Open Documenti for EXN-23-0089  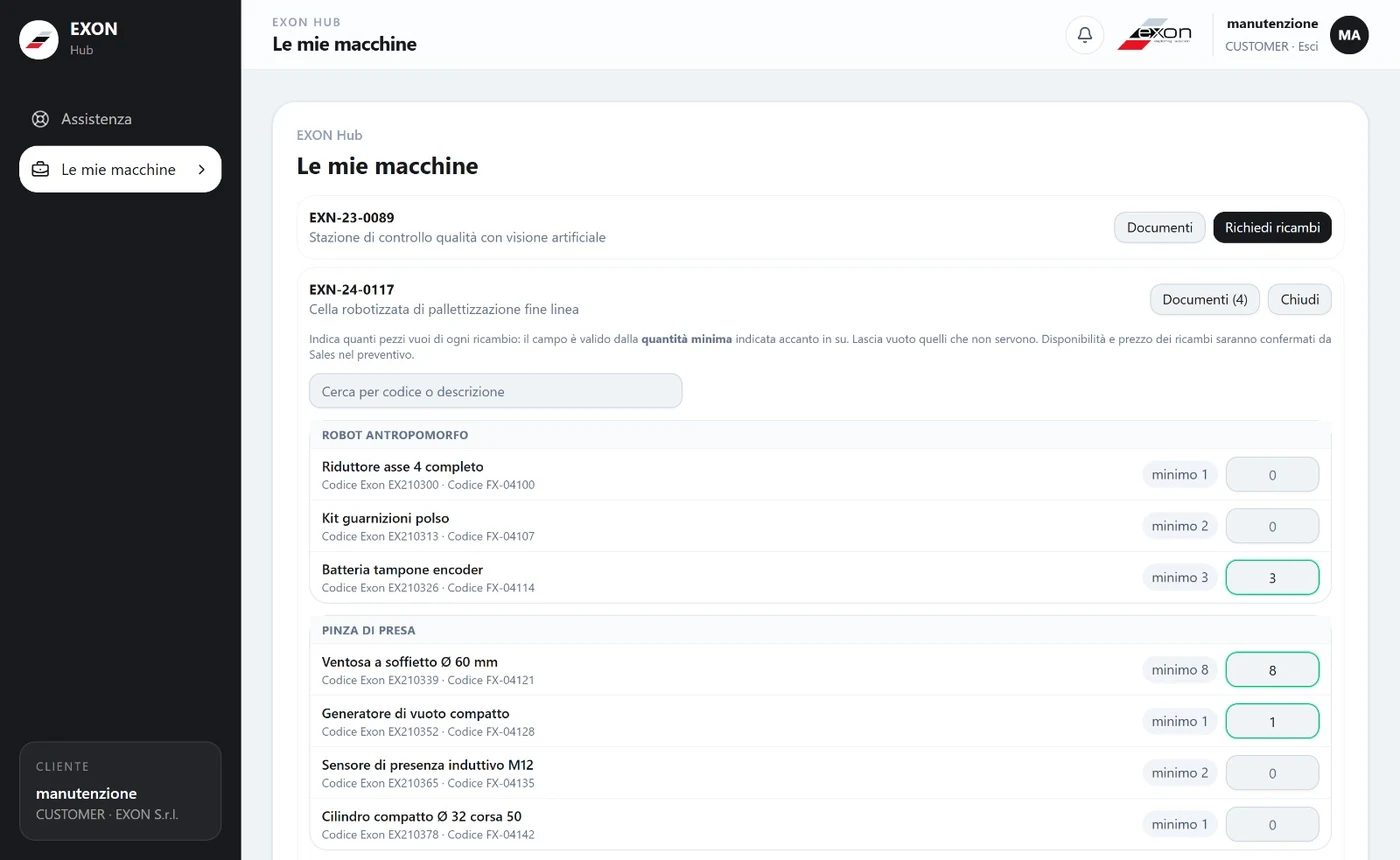(1159, 227)
